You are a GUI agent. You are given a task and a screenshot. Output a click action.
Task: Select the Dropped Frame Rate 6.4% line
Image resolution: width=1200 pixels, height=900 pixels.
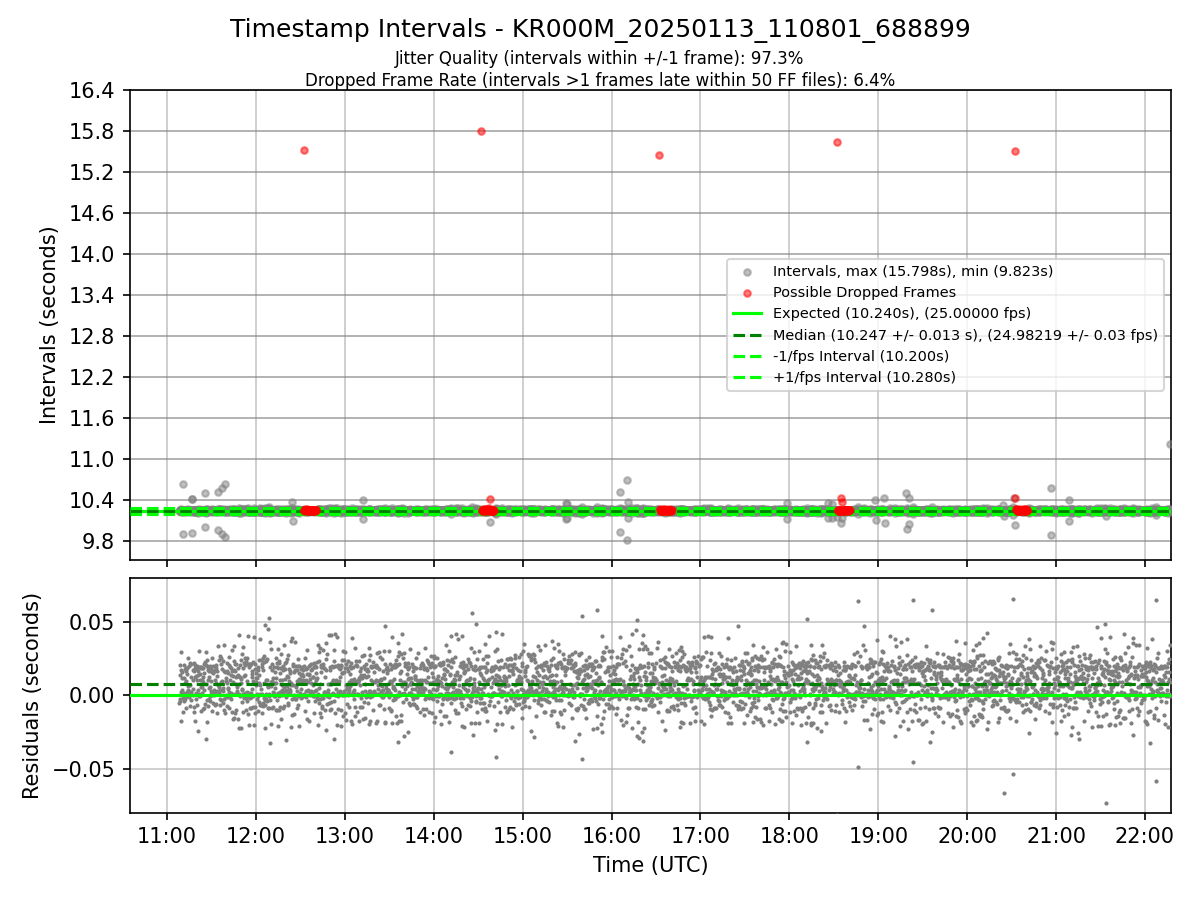click(x=600, y=80)
